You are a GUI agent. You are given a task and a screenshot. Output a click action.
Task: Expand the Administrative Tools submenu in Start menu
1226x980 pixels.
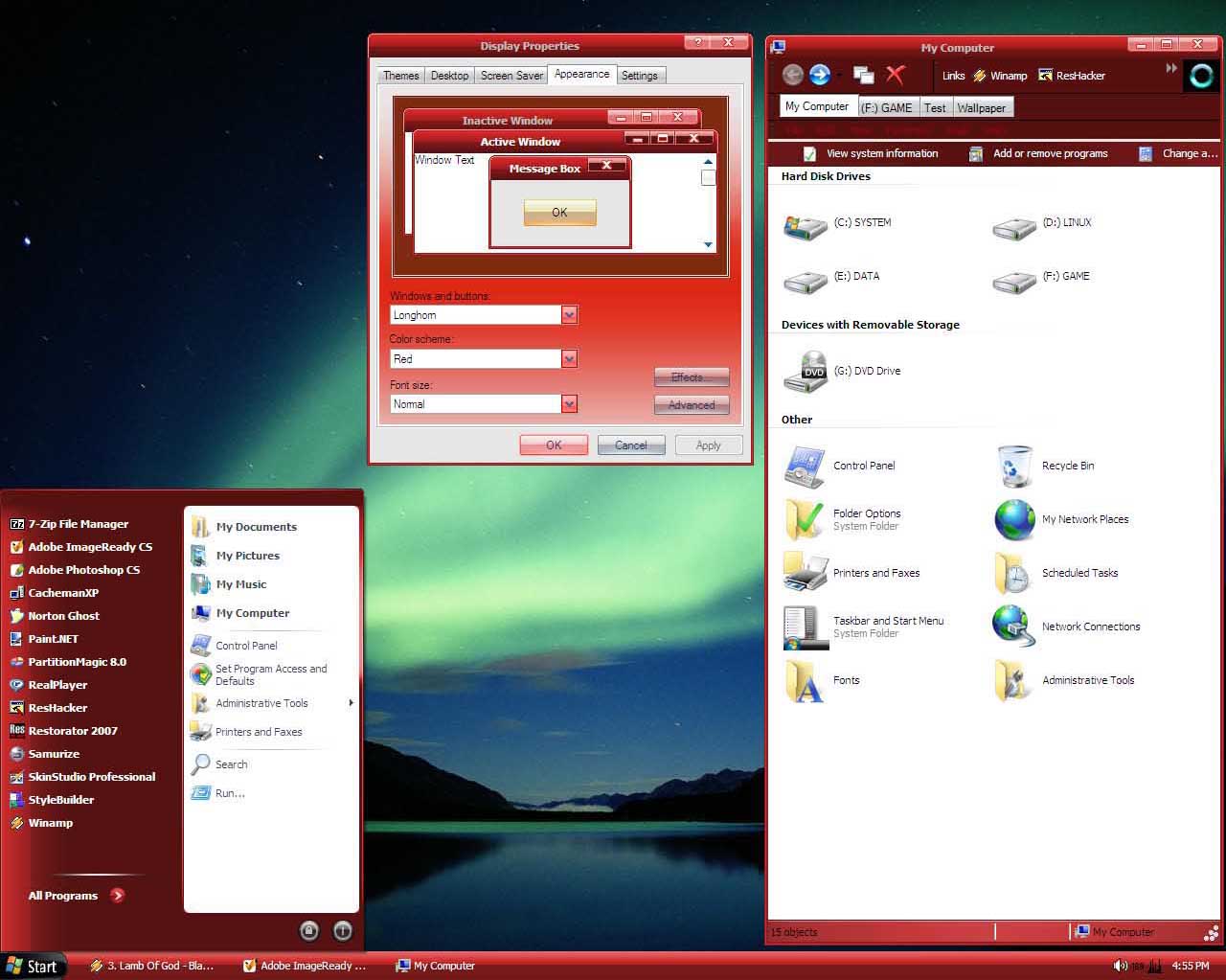(351, 703)
